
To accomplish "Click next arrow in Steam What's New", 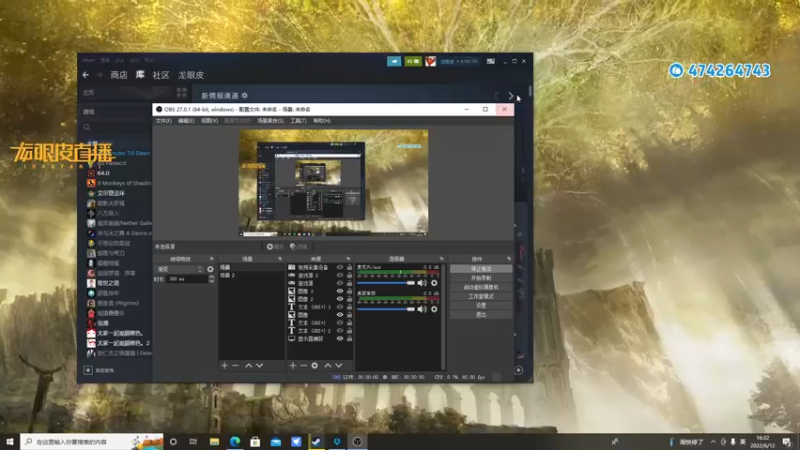I will click(x=510, y=95).
